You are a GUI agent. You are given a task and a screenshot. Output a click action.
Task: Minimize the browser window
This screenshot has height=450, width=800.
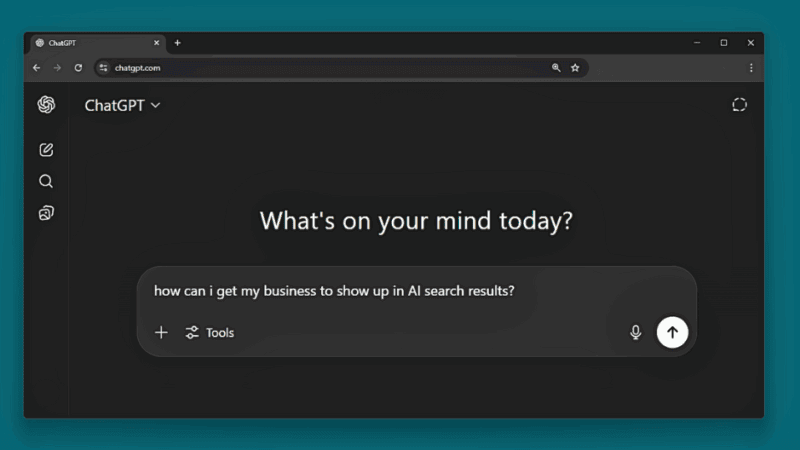pyautogui.click(x=697, y=43)
